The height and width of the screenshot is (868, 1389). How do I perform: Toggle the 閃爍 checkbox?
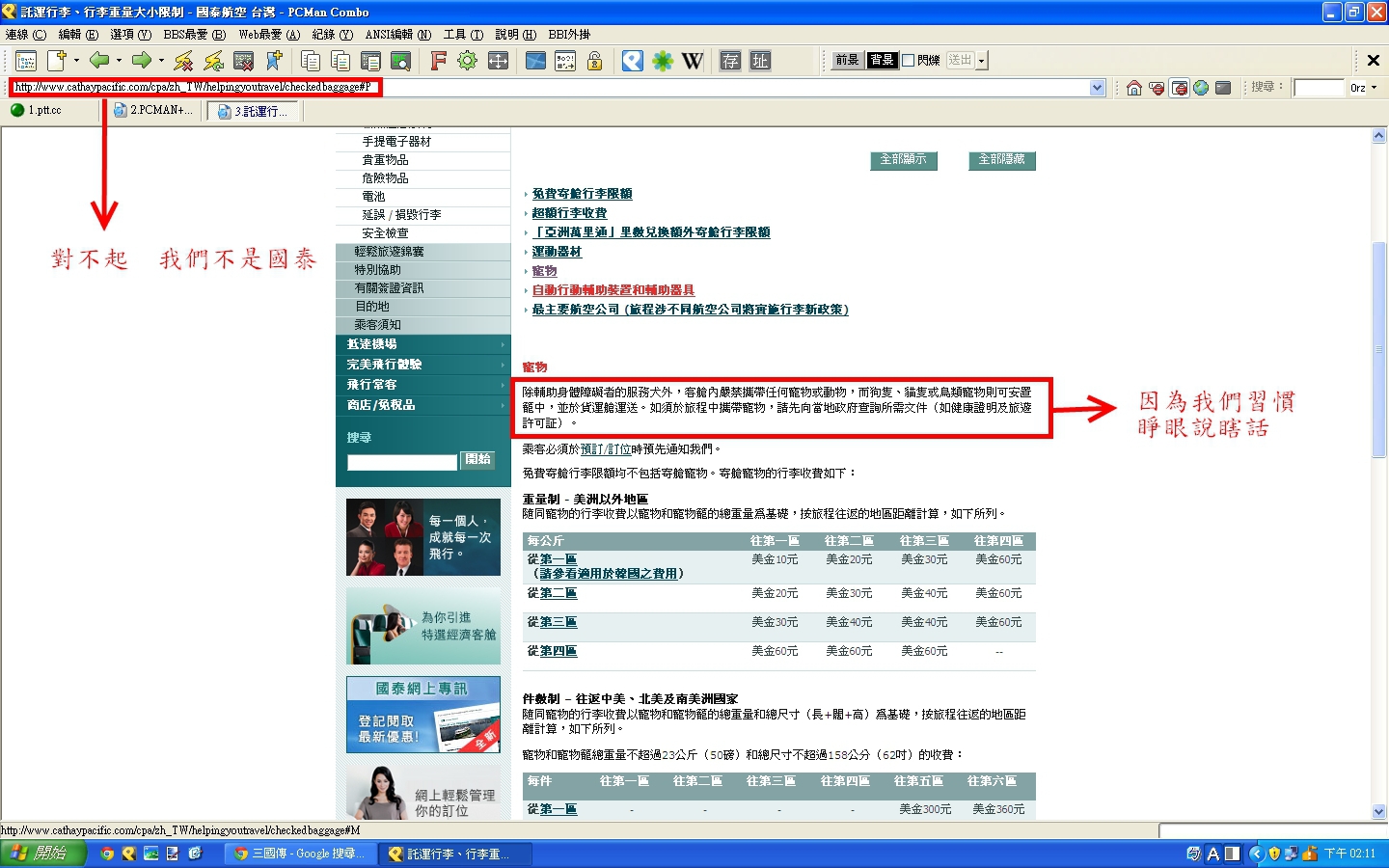tap(908, 60)
